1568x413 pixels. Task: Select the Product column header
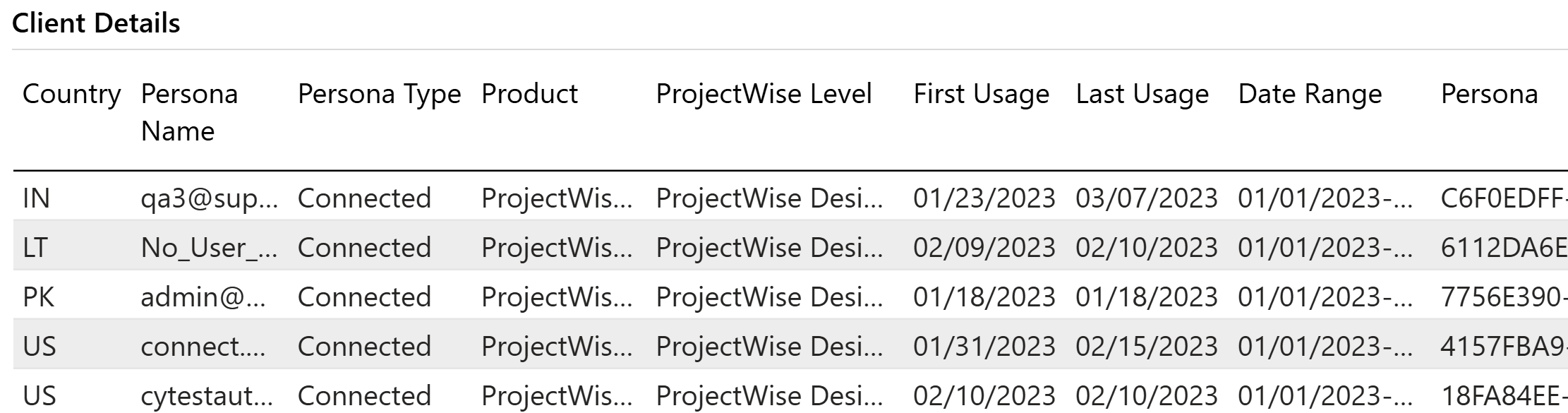click(x=529, y=94)
